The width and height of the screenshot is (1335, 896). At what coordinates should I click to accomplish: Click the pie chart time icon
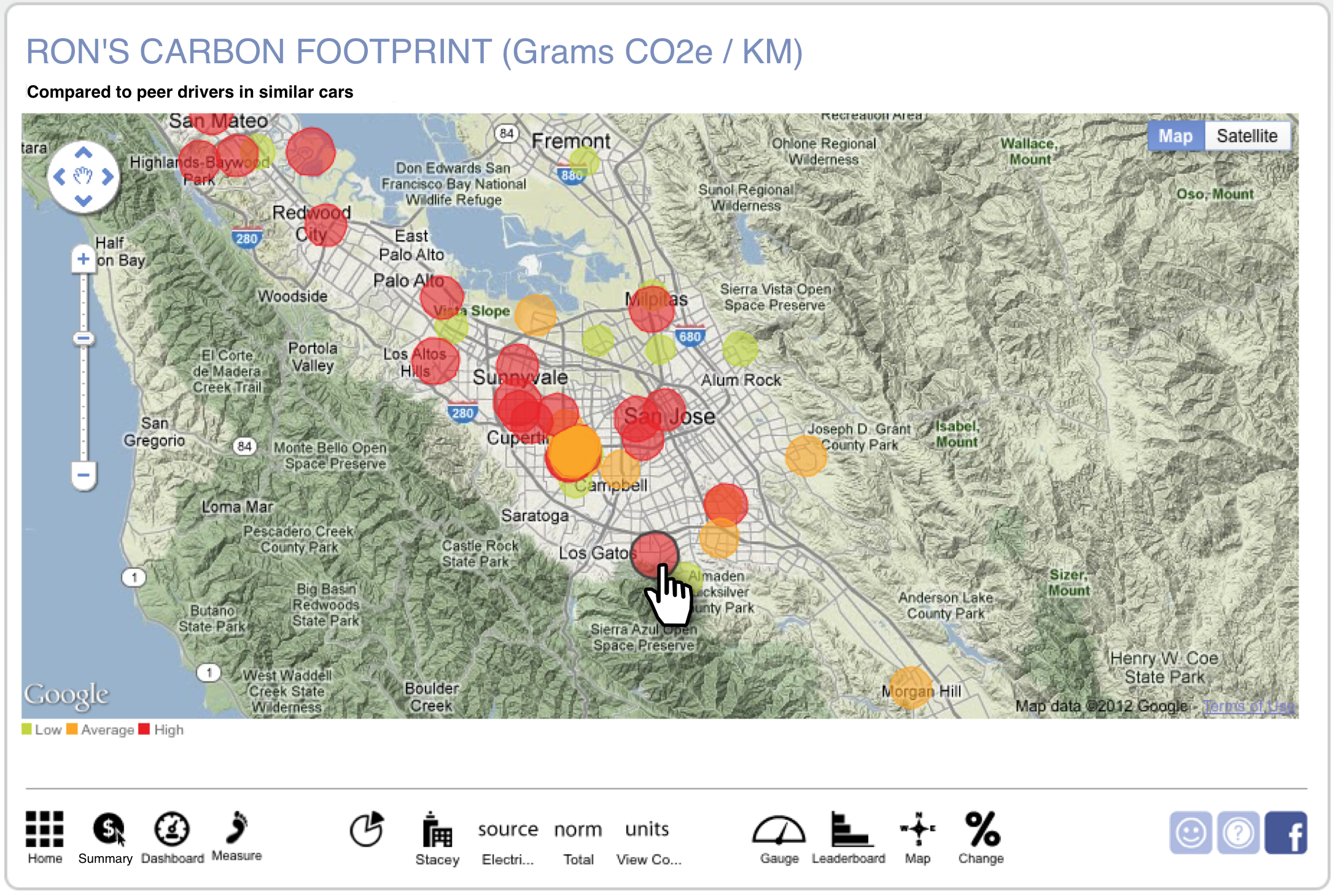point(367,829)
